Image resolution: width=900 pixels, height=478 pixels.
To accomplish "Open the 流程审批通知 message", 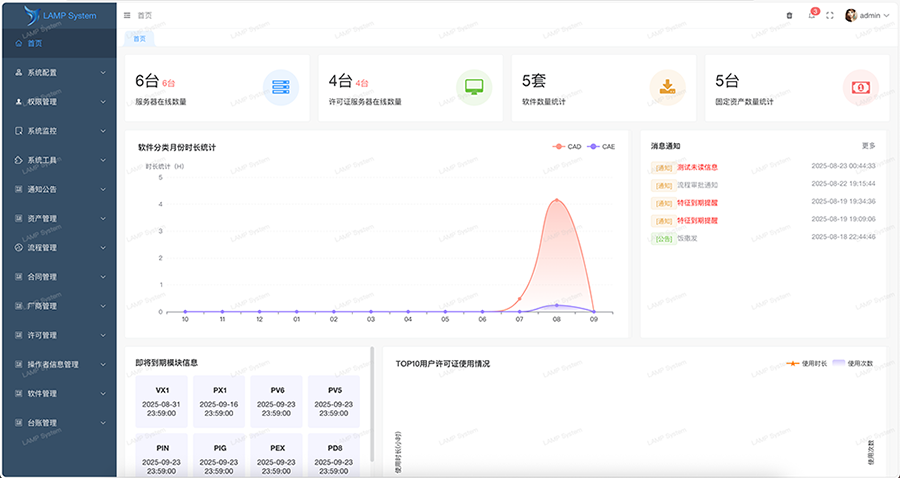I will click(697, 185).
